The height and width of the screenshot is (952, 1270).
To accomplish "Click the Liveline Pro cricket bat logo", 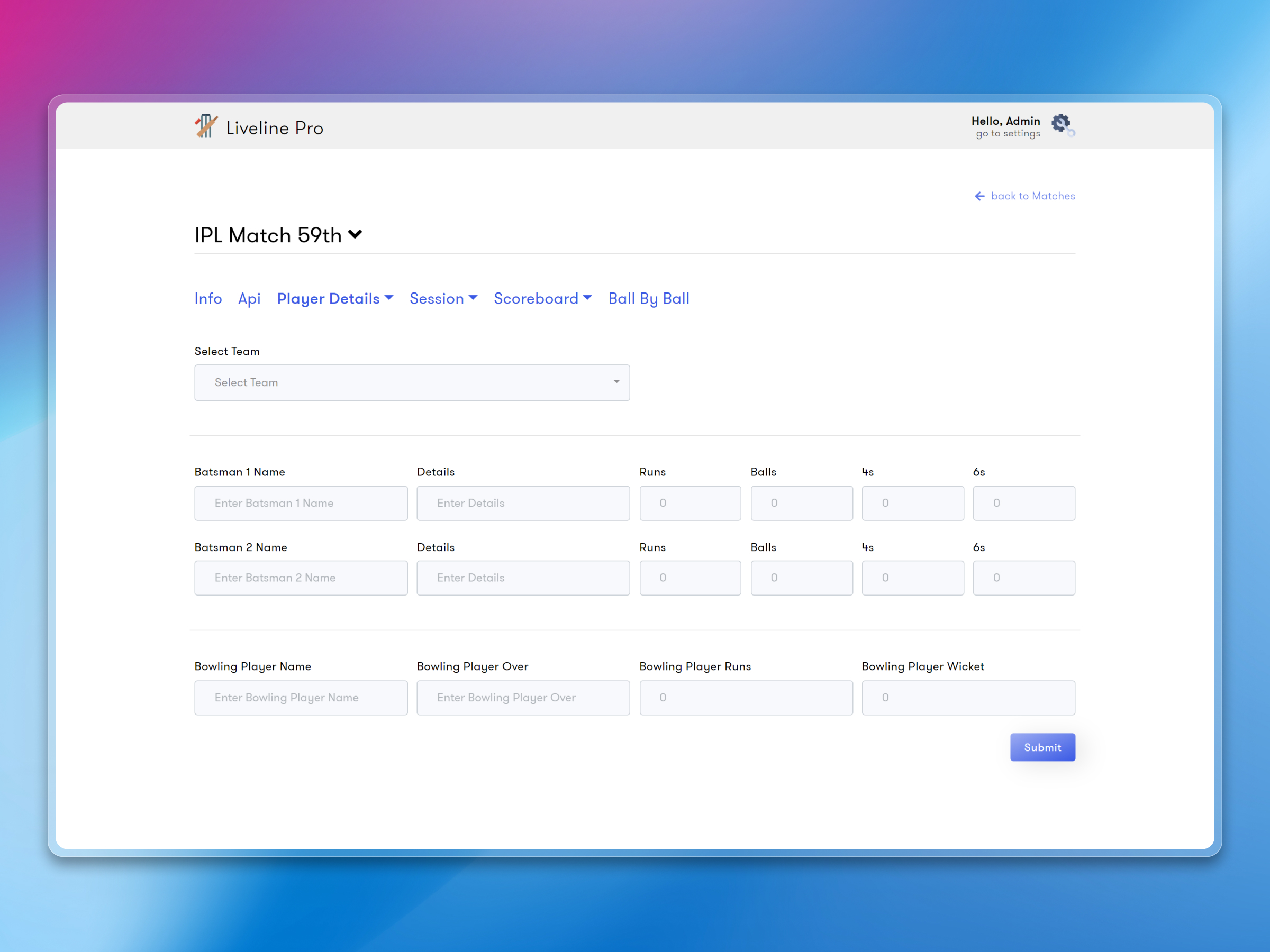I will tap(206, 126).
